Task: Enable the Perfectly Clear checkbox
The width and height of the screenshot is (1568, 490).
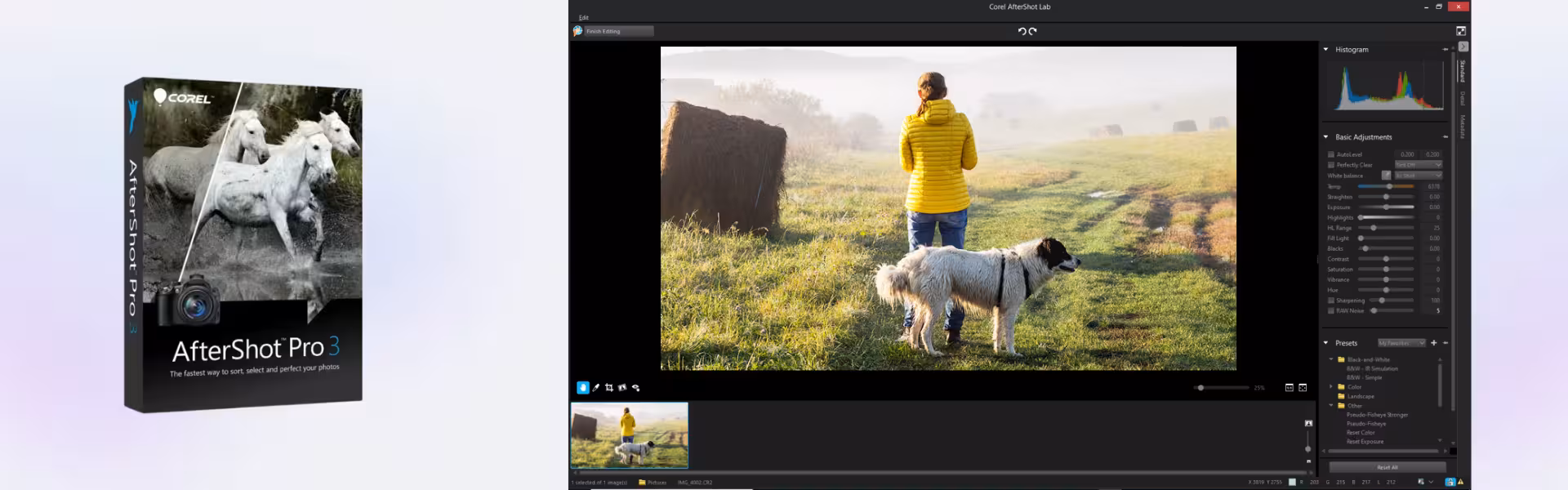Action: [x=1330, y=165]
